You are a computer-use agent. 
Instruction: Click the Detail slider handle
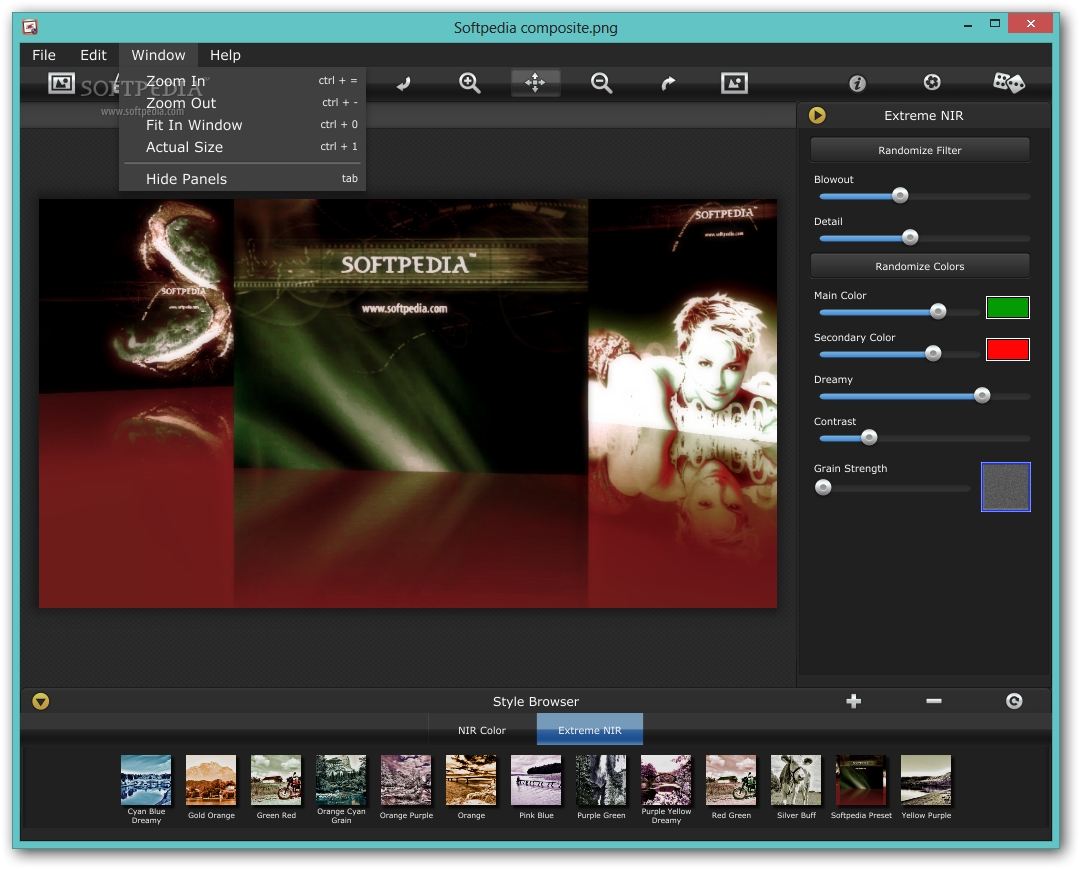pyautogui.click(x=910, y=238)
